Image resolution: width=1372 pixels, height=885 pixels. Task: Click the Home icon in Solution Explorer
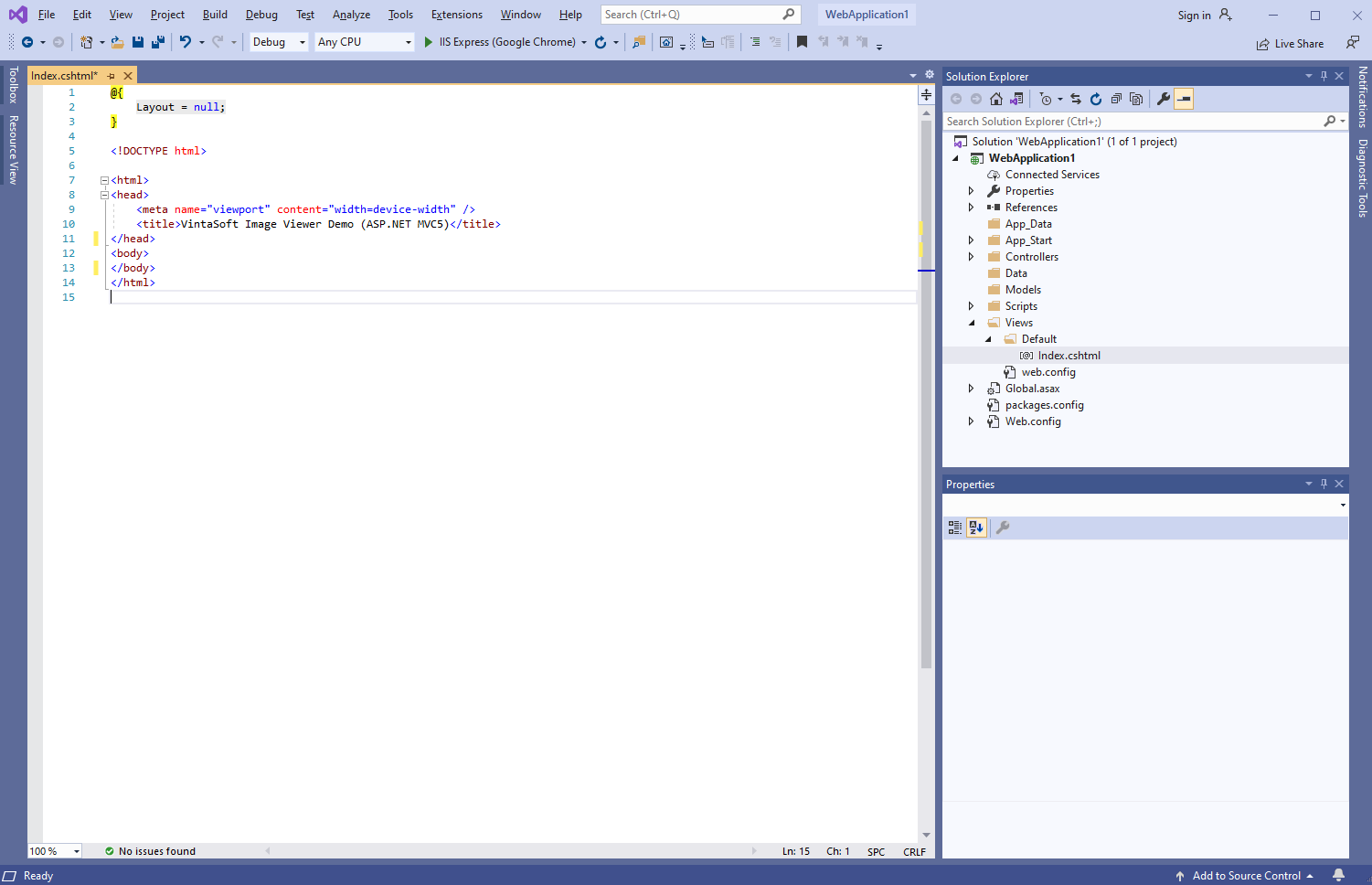pos(996,99)
